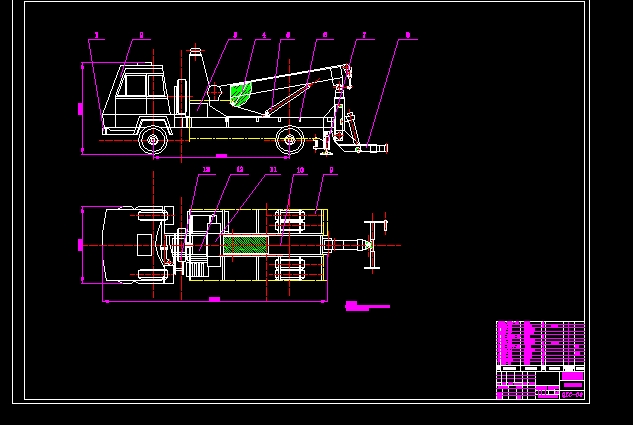This screenshot has height=425, width=633.
Task: Click callout number 6 in the side view
Action: click(325, 36)
